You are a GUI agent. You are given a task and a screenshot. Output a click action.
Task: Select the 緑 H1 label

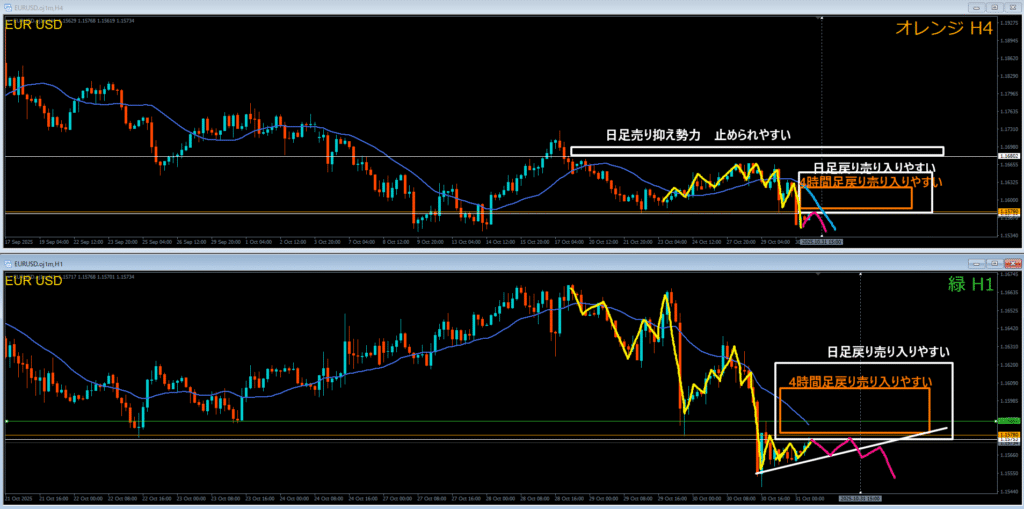pyautogui.click(x=970, y=283)
